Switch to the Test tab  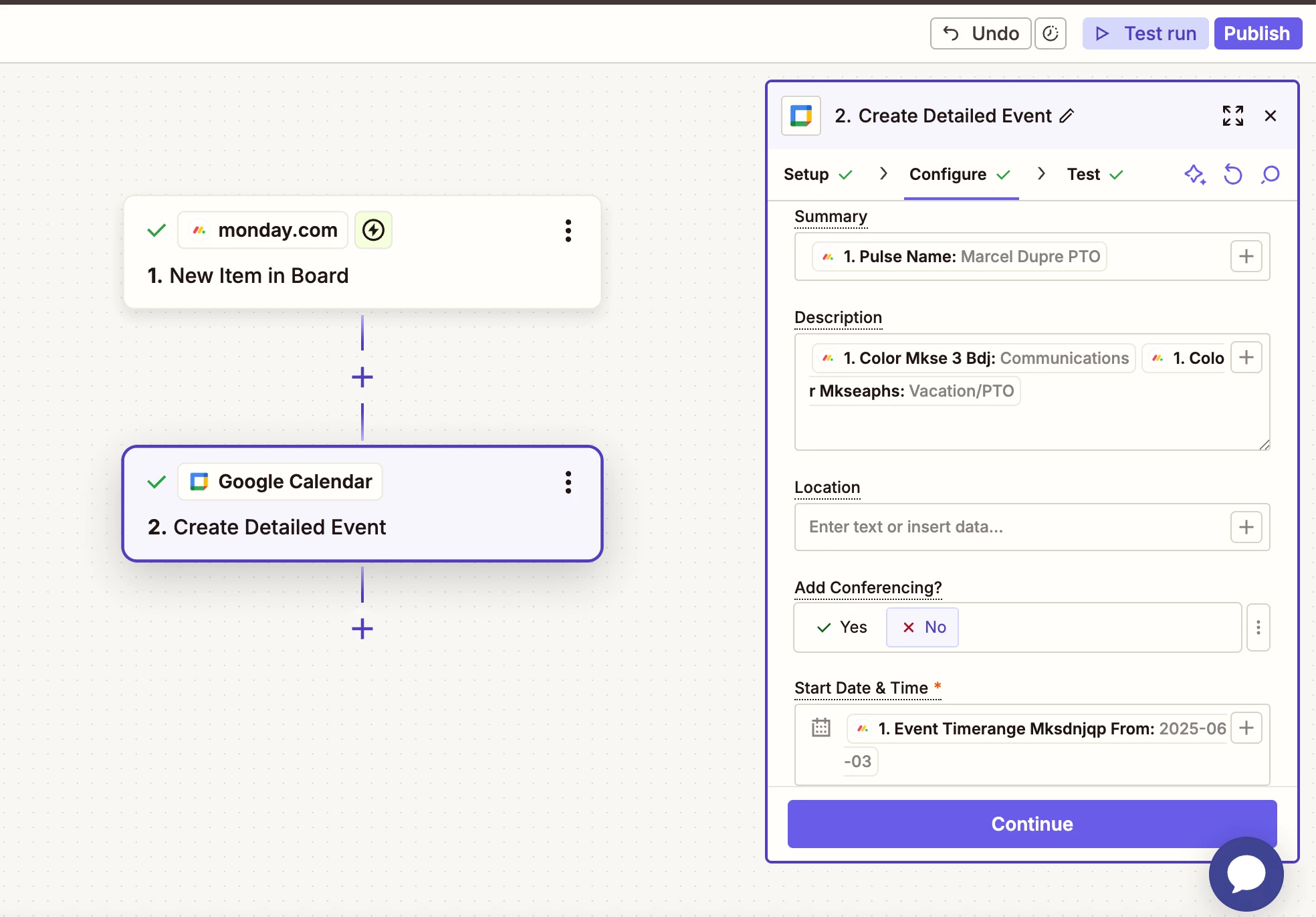coord(1095,175)
